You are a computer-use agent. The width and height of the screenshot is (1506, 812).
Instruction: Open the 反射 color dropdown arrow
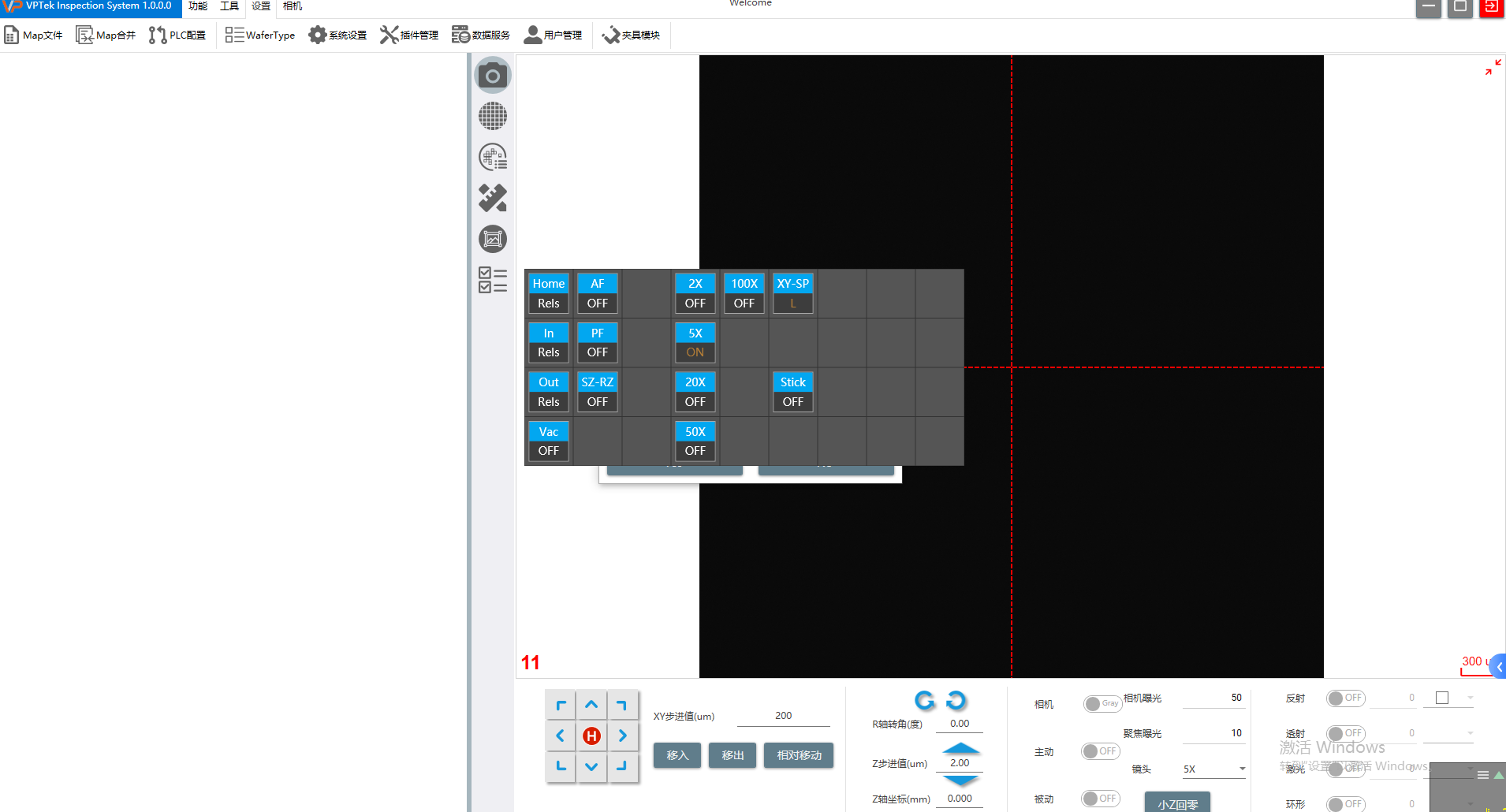tap(1471, 698)
